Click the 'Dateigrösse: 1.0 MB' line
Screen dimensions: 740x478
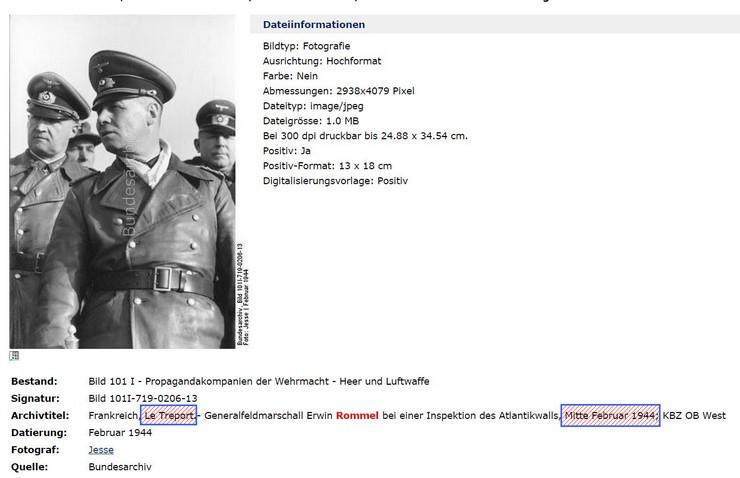(x=311, y=121)
